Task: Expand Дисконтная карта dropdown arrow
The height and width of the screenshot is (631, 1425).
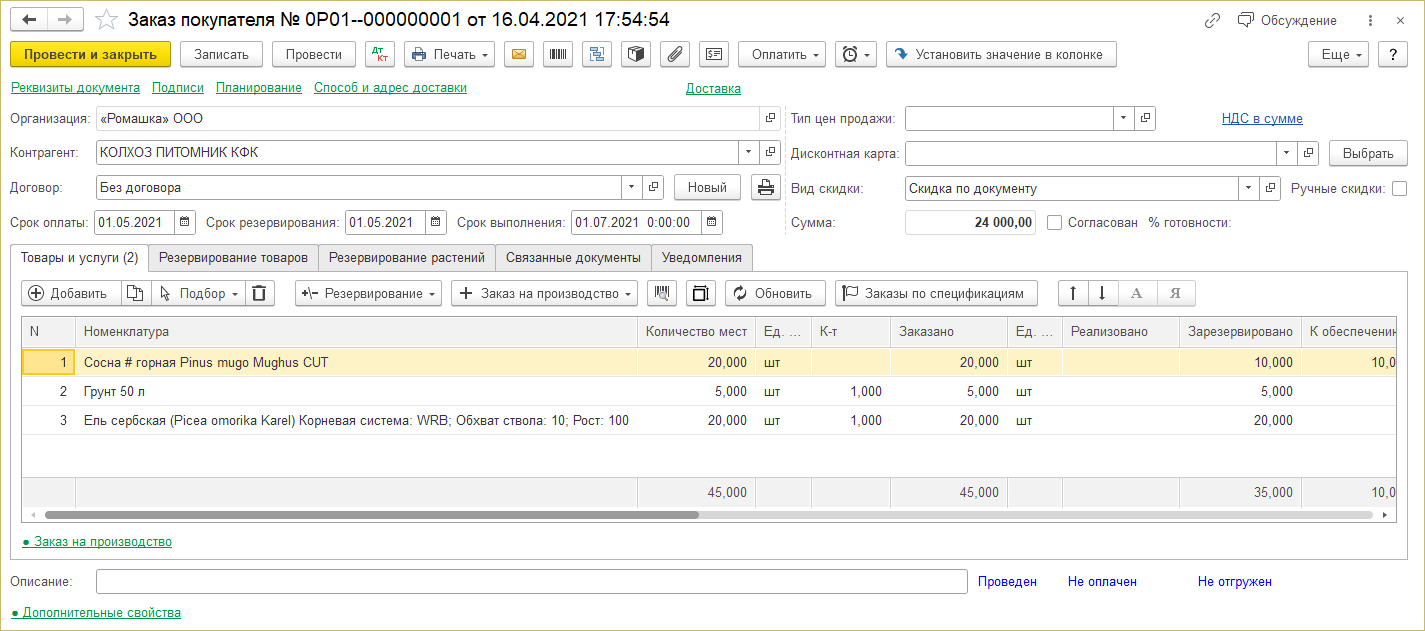Action: [1286, 153]
